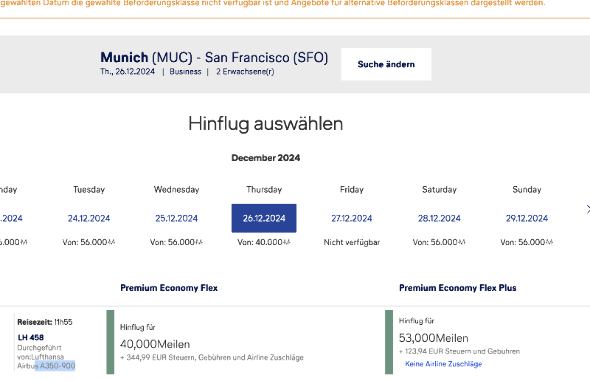Show next week with right arrow
The width and height of the screenshot is (590, 380).
coord(587,210)
